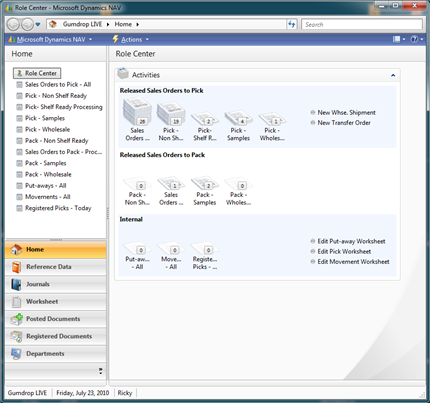Click the Edit Movement Worksheet link
This screenshot has height=403, width=430.
(353, 262)
